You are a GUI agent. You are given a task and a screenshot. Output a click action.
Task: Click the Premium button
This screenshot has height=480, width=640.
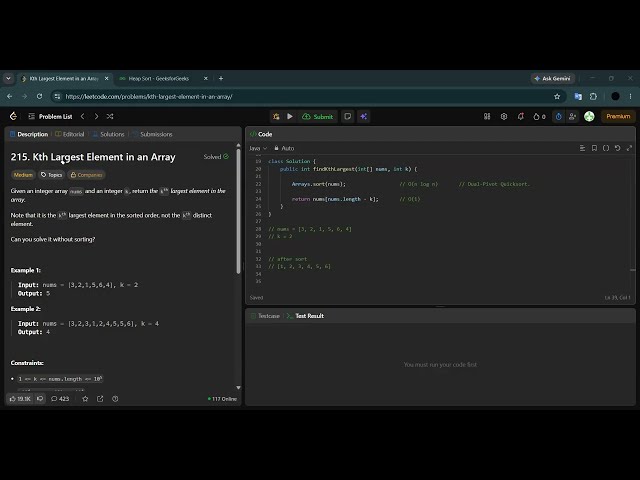tap(618, 116)
